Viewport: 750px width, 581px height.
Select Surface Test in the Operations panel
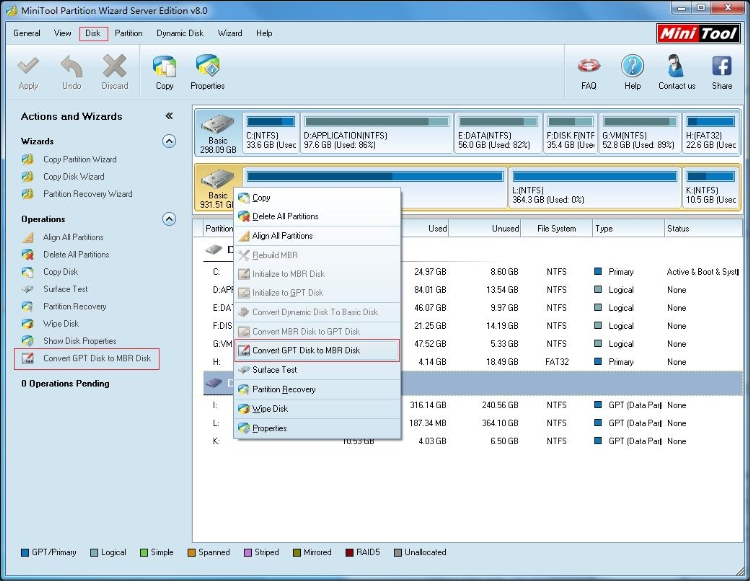coord(65,289)
